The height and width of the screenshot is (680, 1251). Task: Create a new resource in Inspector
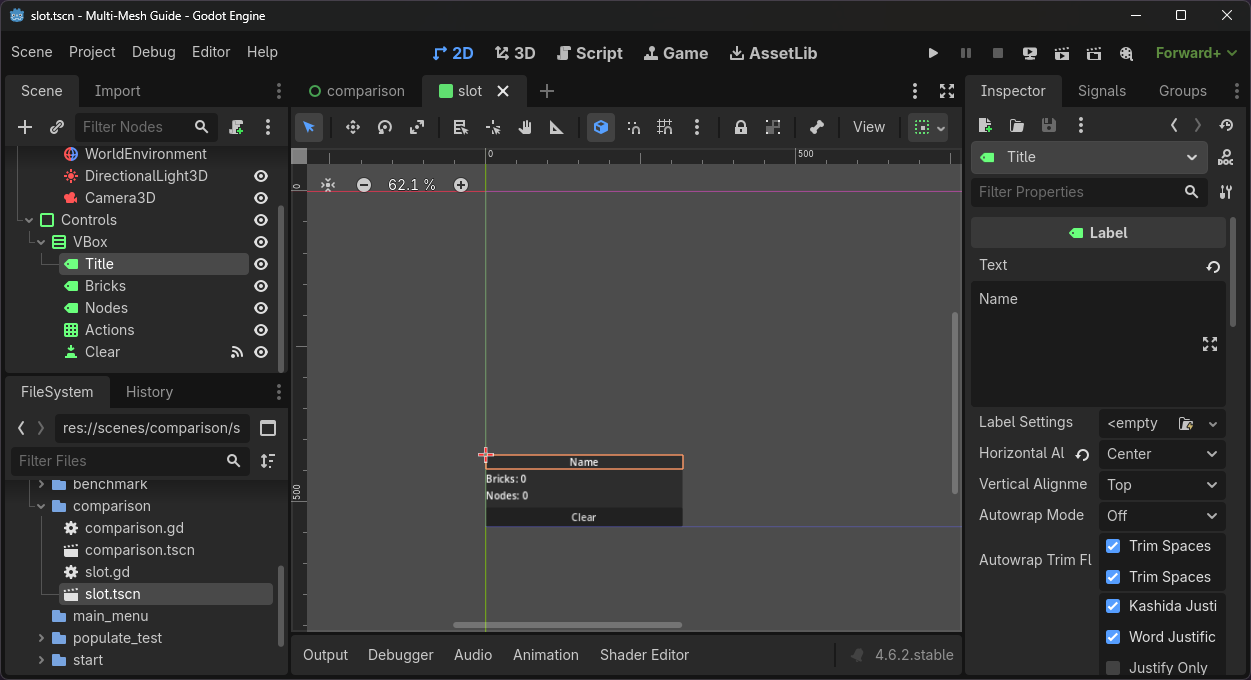(985, 125)
